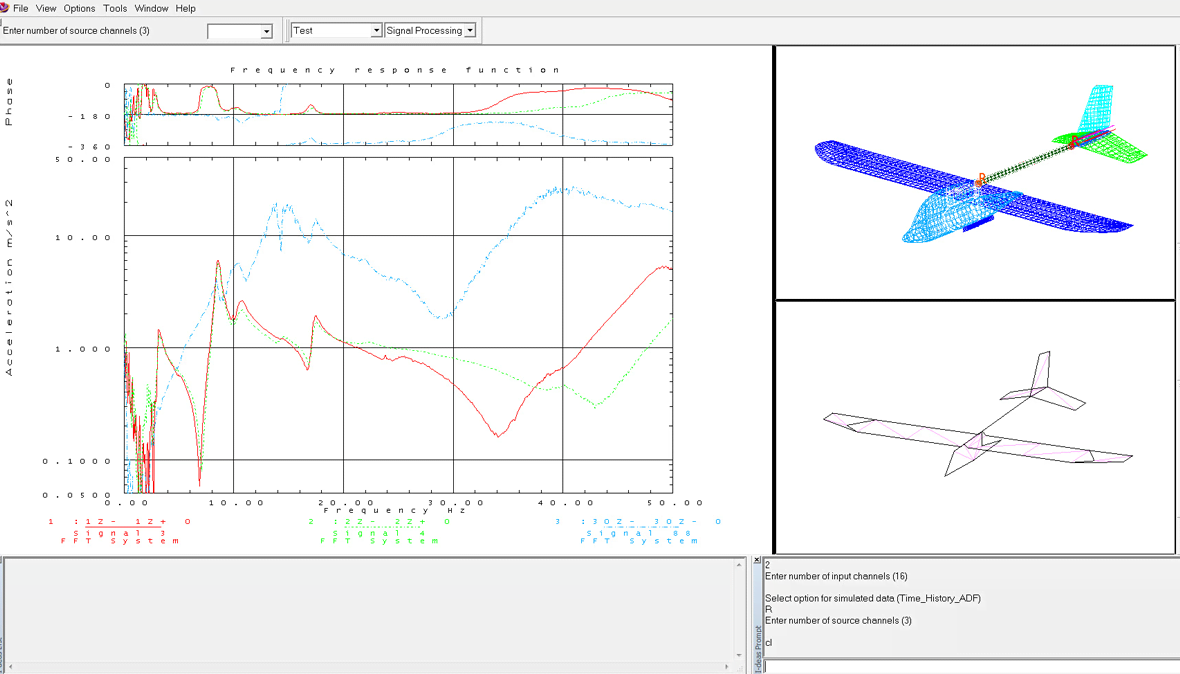Click the I-deas Prompt command input field
This screenshot has height=674, width=1180.
pos(970,666)
